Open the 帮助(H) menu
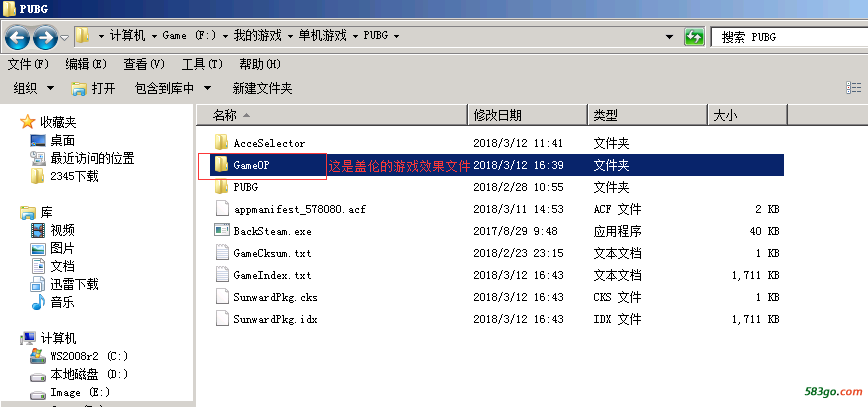The width and height of the screenshot is (868, 407). (260, 64)
